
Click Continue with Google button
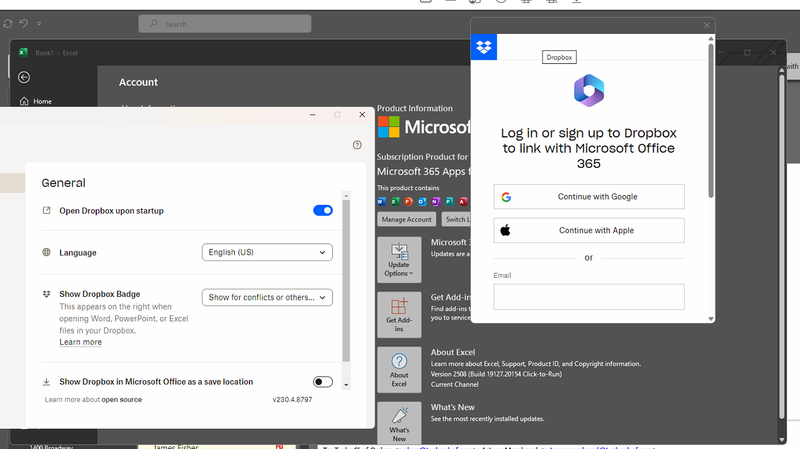click(x=588, y=197)
